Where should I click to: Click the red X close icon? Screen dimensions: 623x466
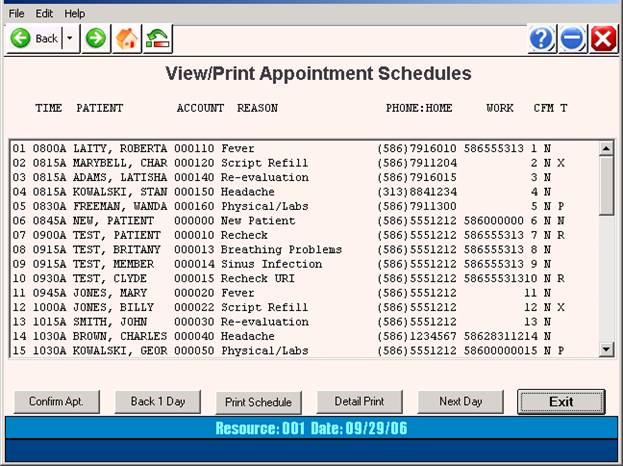point(603,39)
